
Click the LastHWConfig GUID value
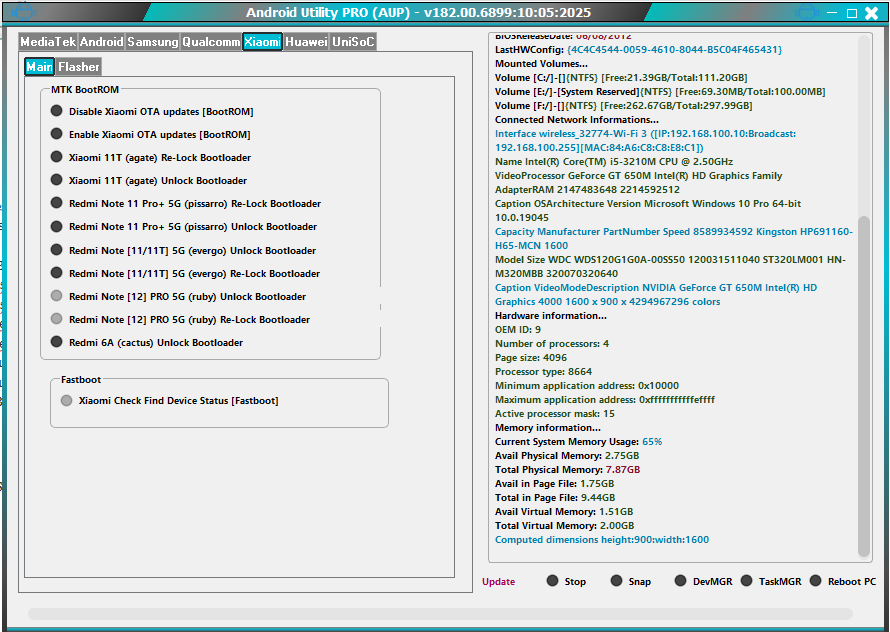pos(674,50)
